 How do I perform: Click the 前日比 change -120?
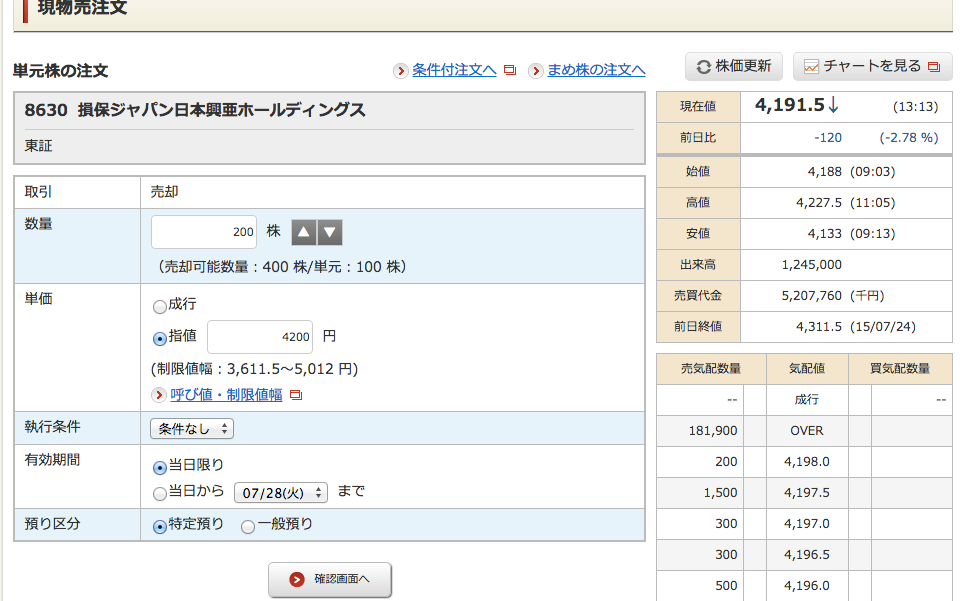(x=828, y=138)
